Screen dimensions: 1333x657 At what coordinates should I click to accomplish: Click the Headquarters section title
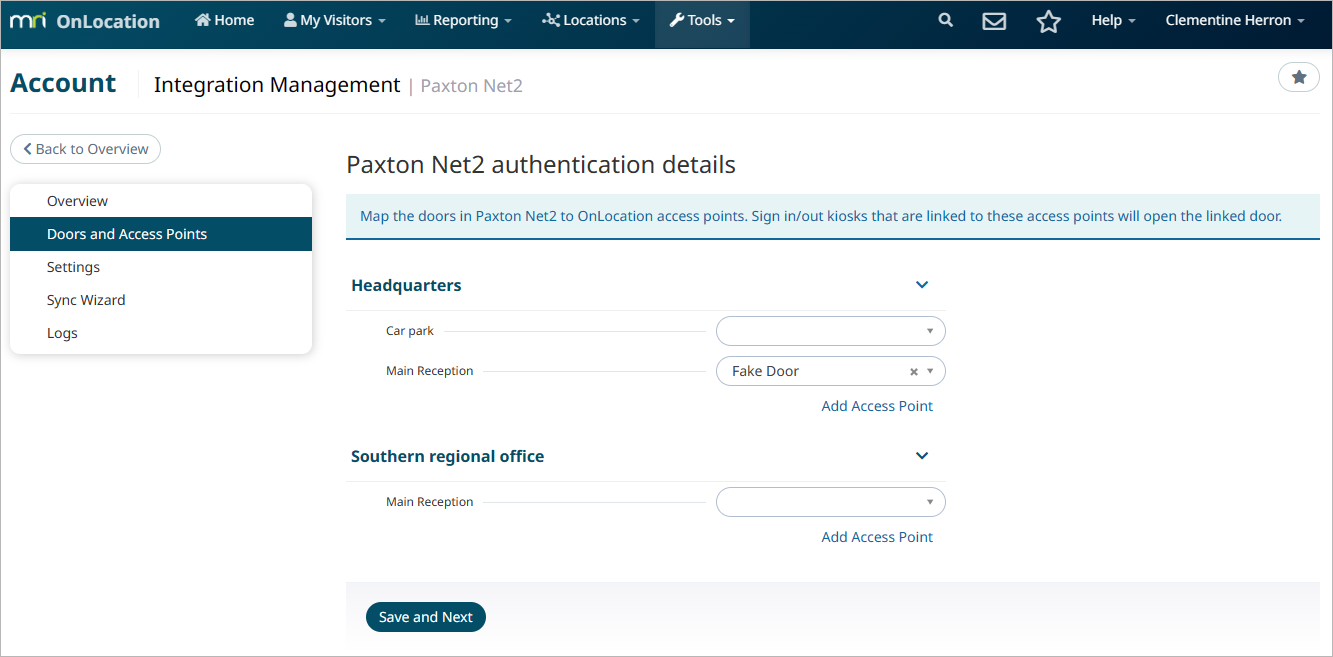[x=406, y=285]
